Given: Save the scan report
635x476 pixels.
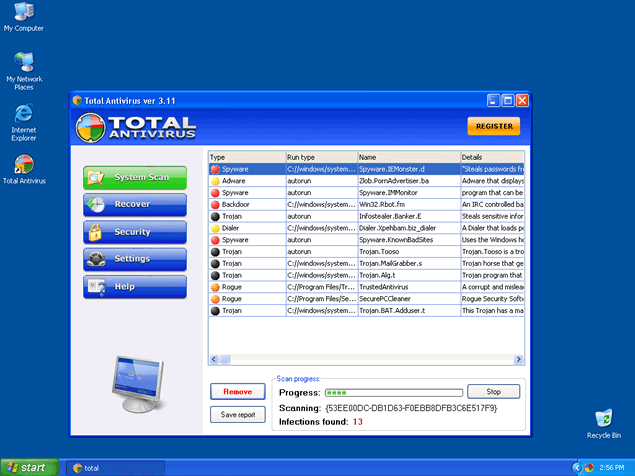Looking at the screenshot, I should pos(237,414).
